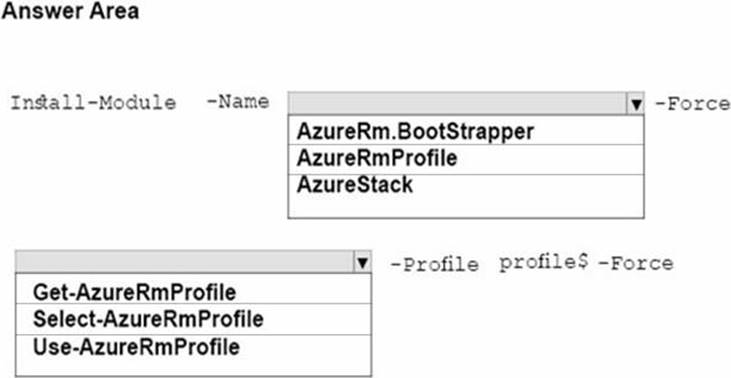This screenshot has height=378, width=731.
Task: Click the gray module name combo field
Action: click(458, 103)
